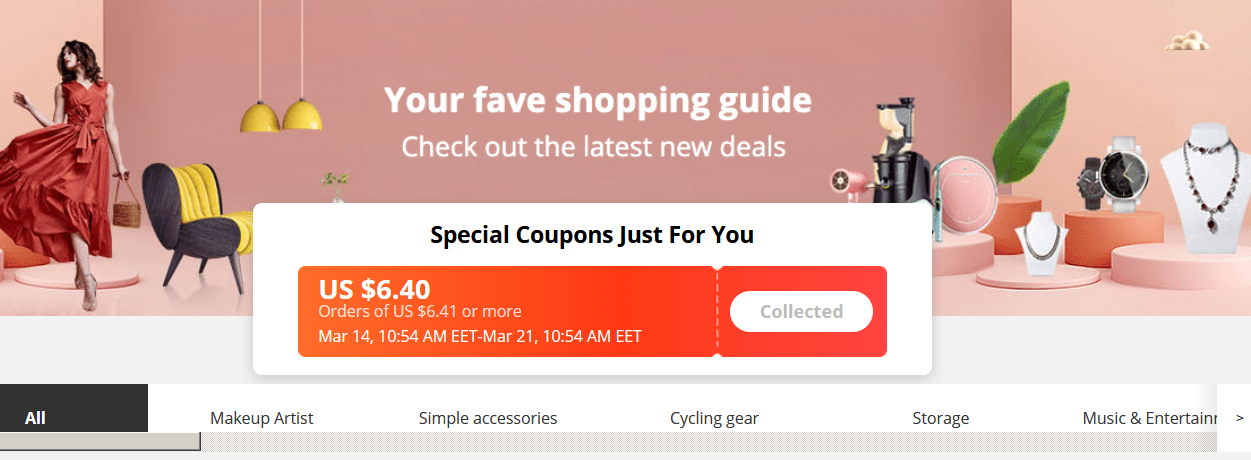Open the Storage category tab
This screenshot has width=1251, height=460.
coord(940,418)
